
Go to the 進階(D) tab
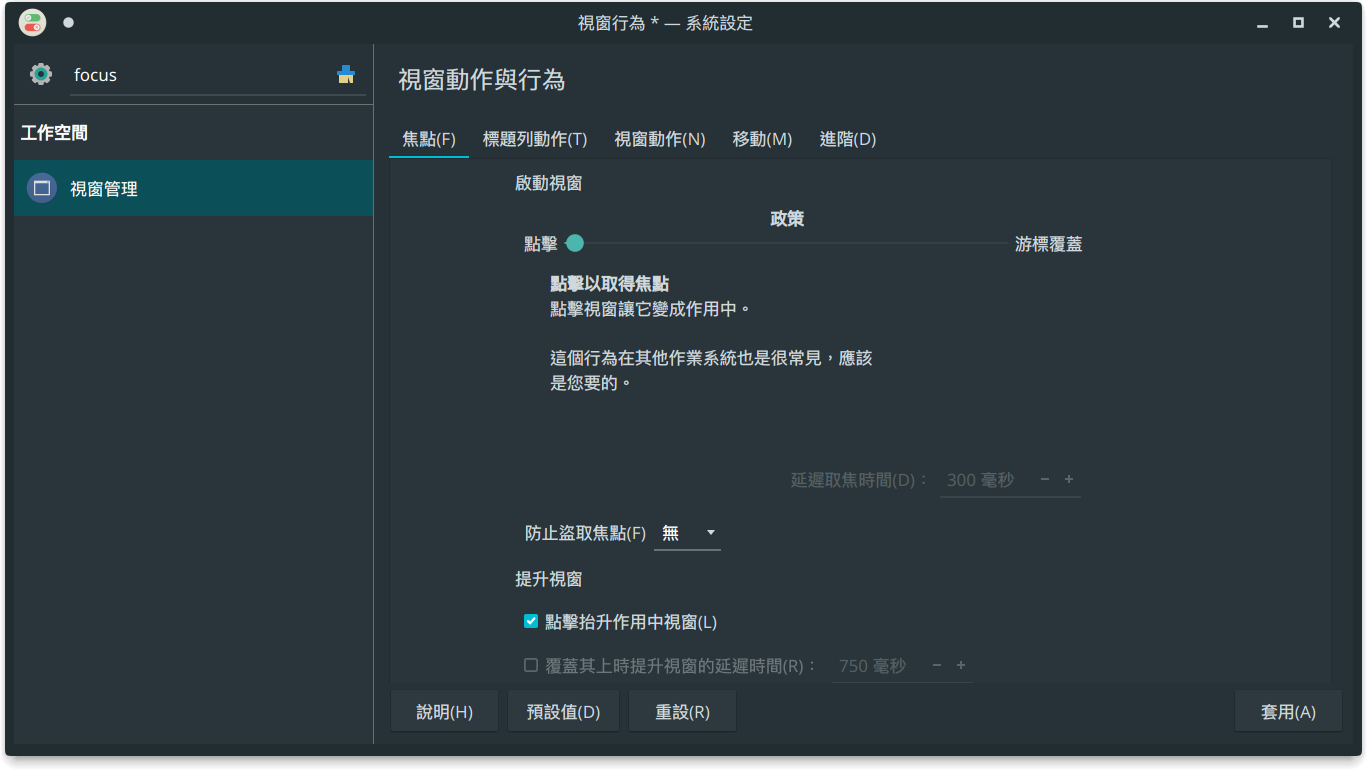pyautogui.click(x=848, y=139)
